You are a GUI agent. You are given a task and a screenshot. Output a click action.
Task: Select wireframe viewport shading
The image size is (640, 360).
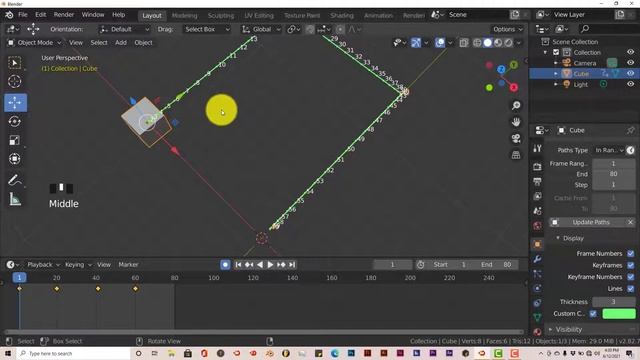(477, 43)
